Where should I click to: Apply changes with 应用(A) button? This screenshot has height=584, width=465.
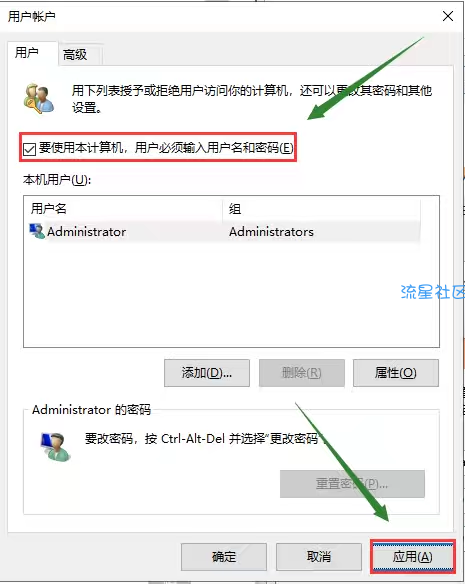tap(413, 557)
